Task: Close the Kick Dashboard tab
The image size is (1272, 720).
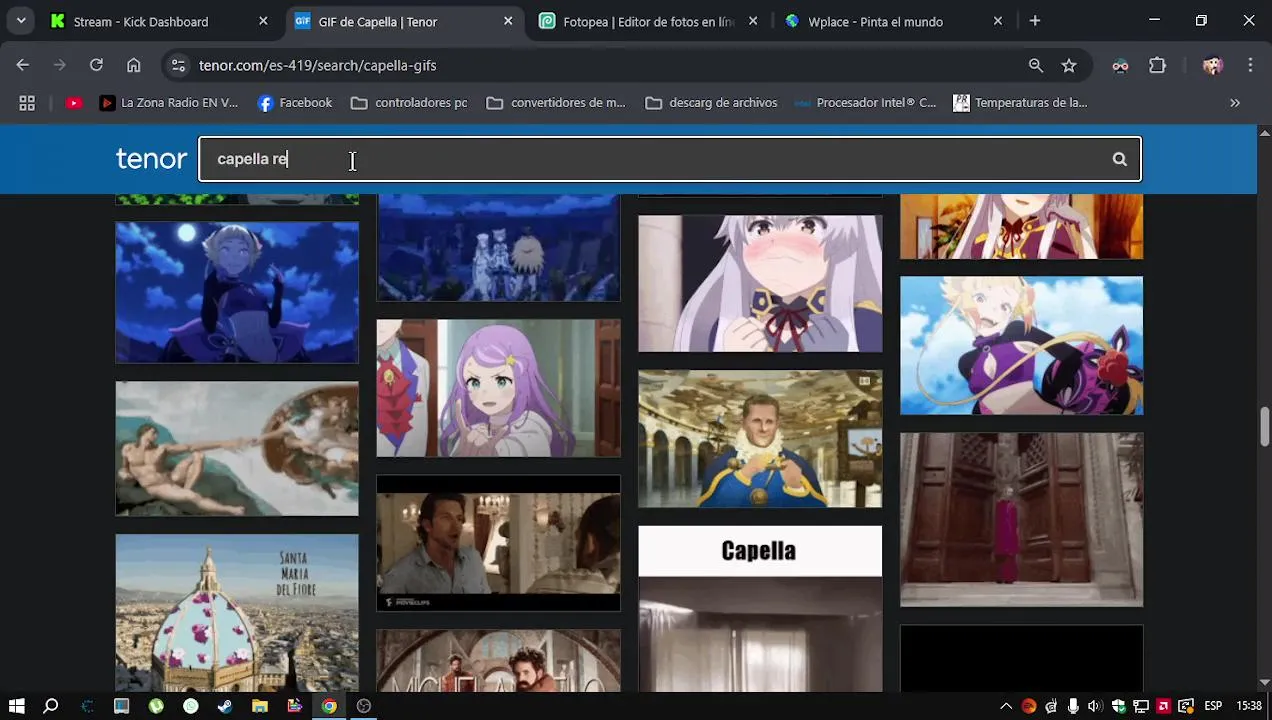Action: pyautogui.click(x=263, y=21)
